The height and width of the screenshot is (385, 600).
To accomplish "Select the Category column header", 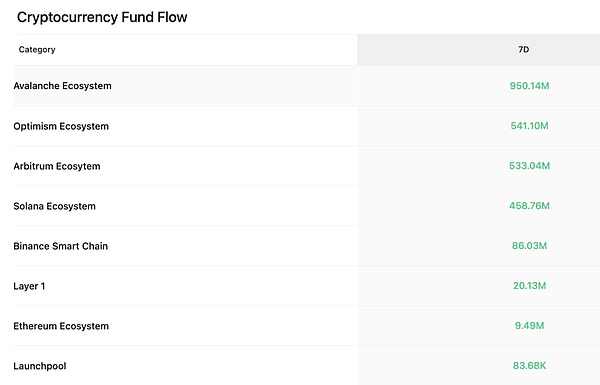I will (37, 49).
